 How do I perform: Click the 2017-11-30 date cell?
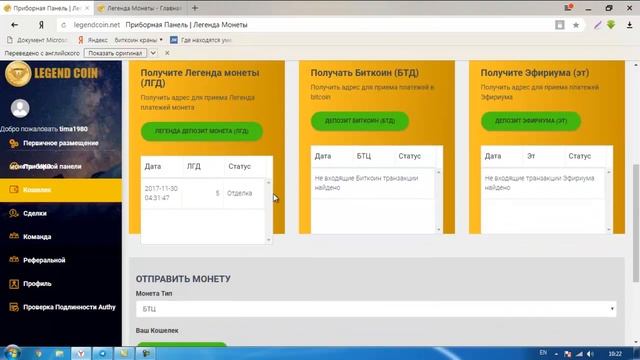(x=161, y=193)
